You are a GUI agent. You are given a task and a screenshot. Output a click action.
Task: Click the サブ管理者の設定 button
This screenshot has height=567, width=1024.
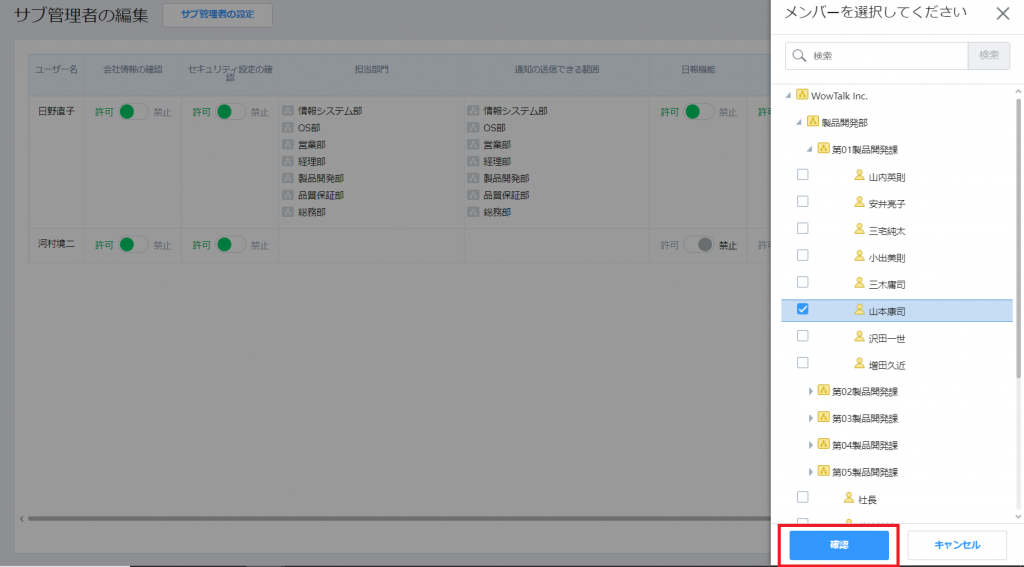click(217, 15)
